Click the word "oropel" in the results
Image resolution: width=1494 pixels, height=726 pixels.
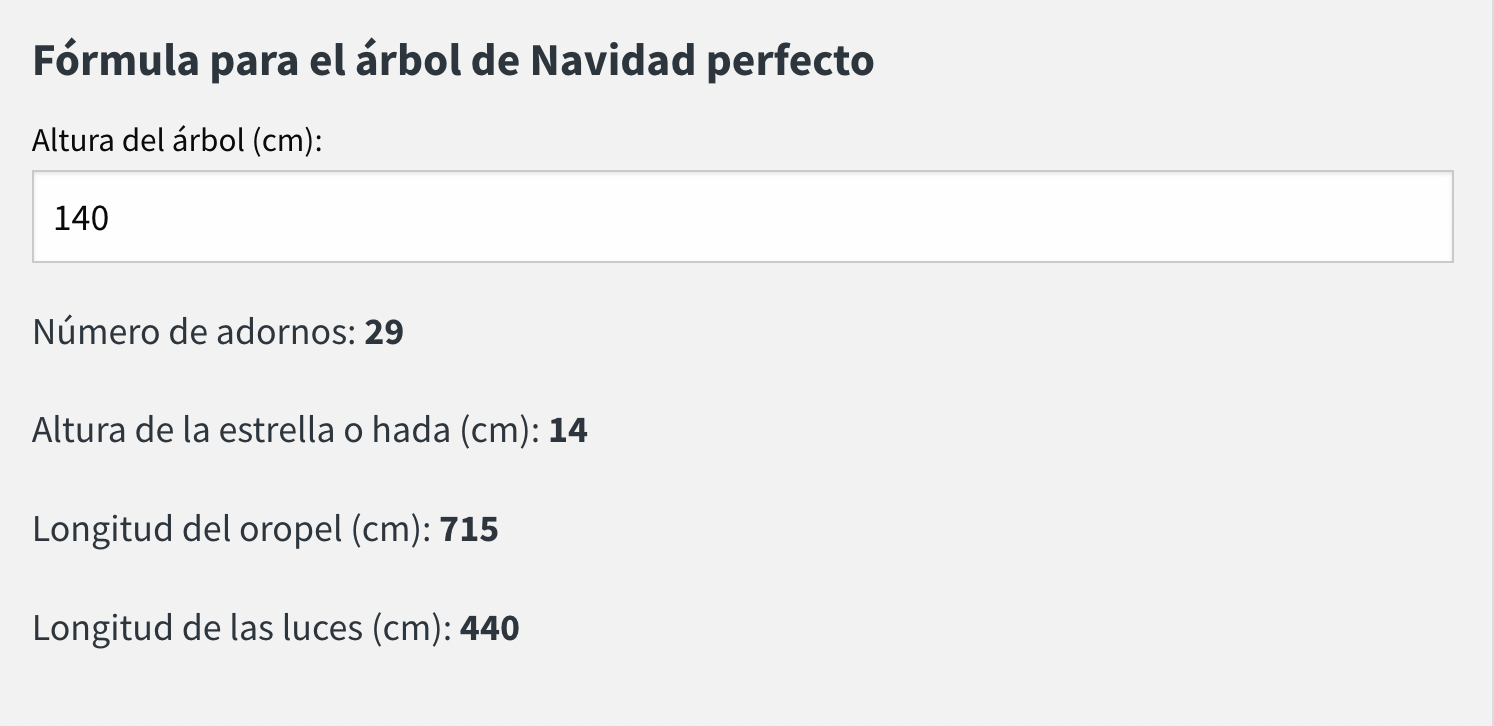point(291,529)
